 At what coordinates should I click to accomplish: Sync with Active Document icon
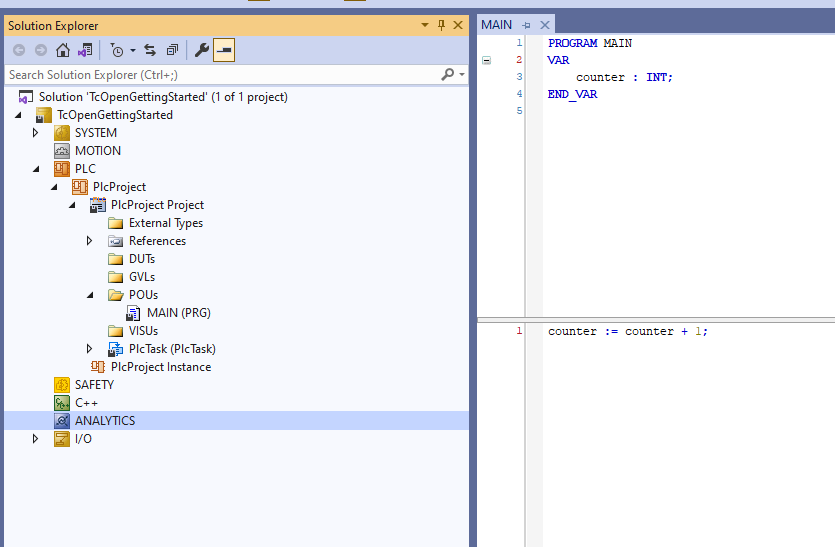tap(150, 50)
